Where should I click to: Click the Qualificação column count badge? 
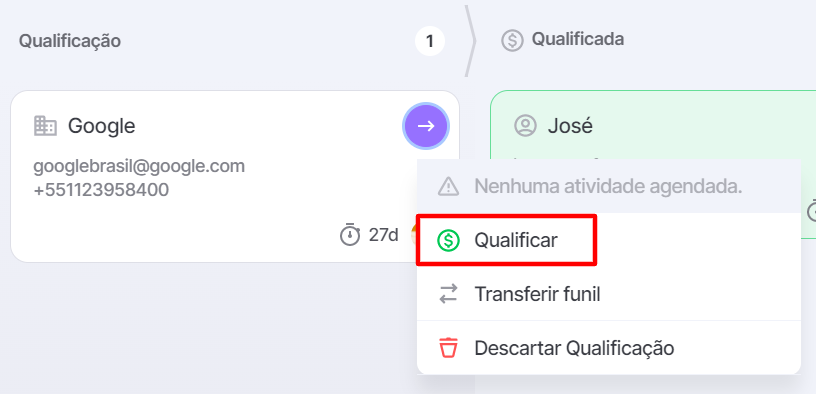pyautogui.click(x=430, y=42)
